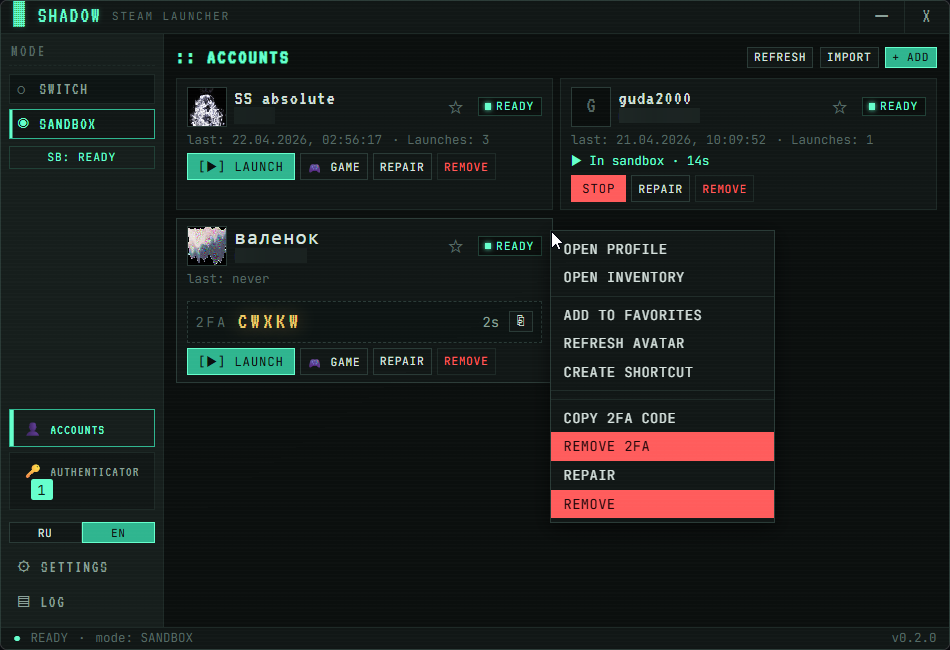Click 'mode: SANDBOX' in status bar
Screen dimensions: 950x650
(144, 638)
